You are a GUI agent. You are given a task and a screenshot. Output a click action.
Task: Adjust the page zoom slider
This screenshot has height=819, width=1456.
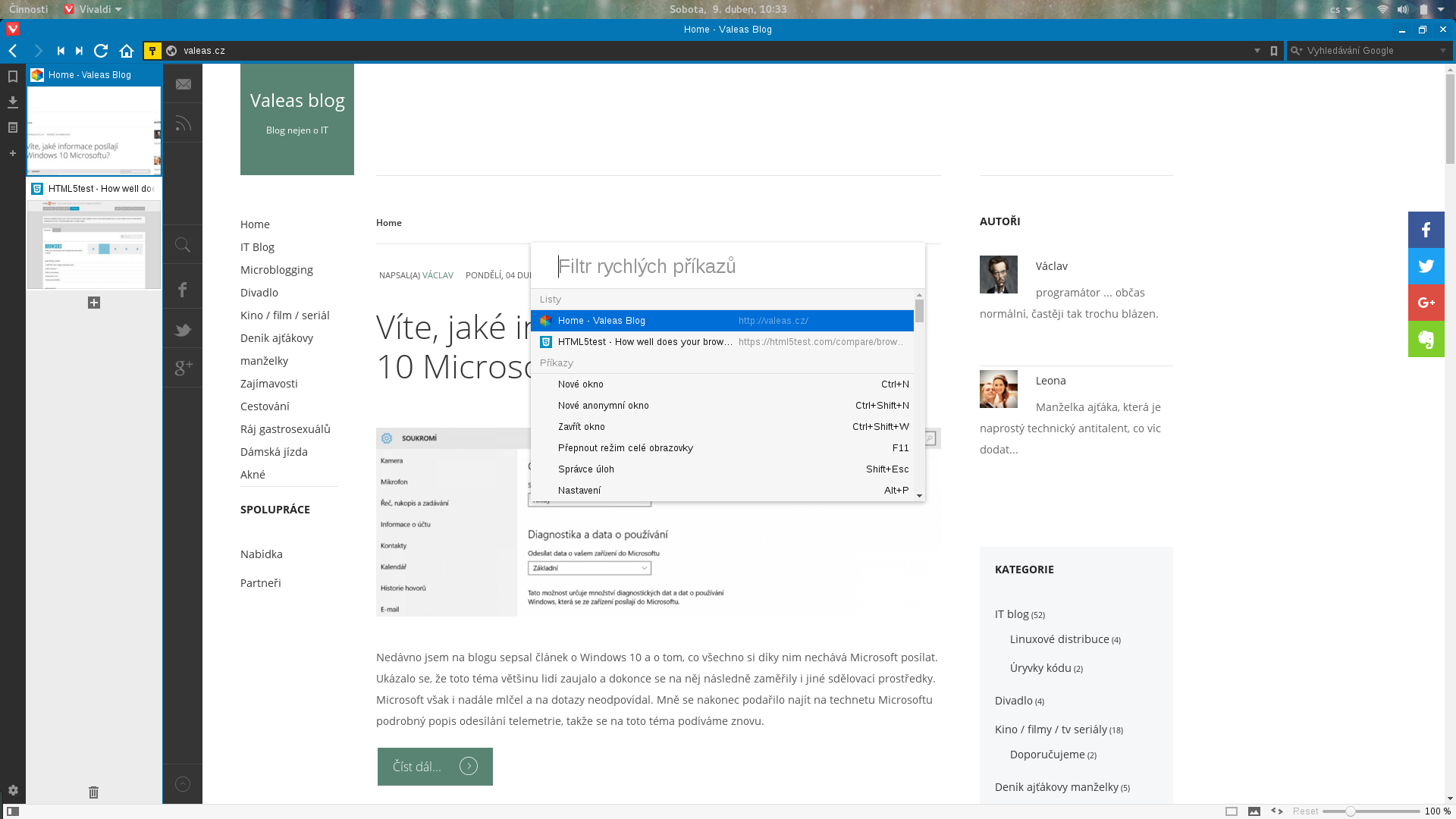(x=1371, y=811)
